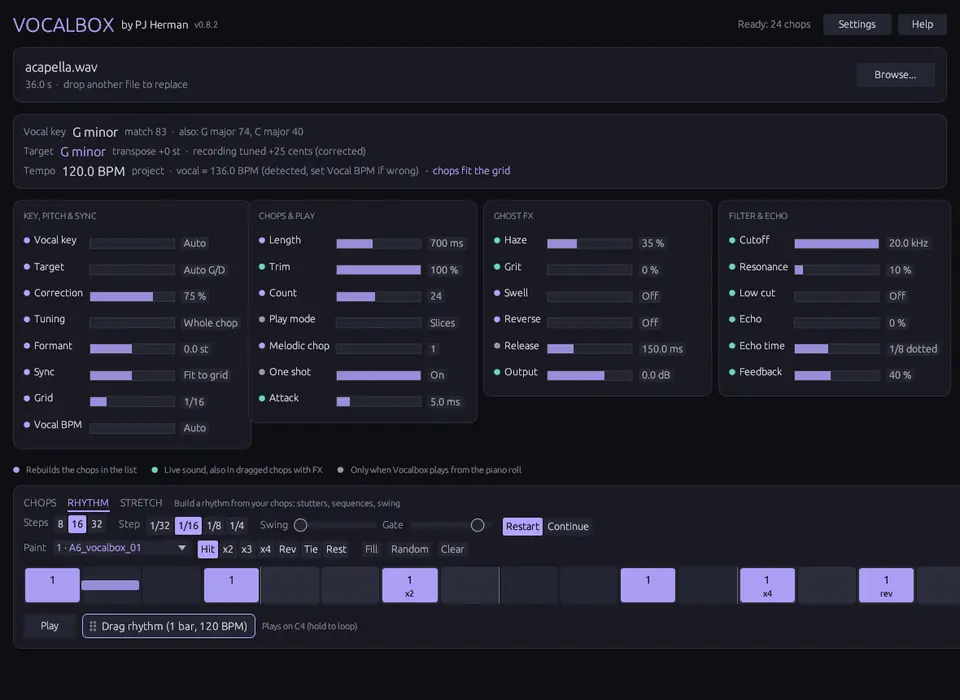The height and width of the screenshot is (700, 960).
Task: Click the Cutoff '20.0 kHz' value
Action: [x=908, y=243]
